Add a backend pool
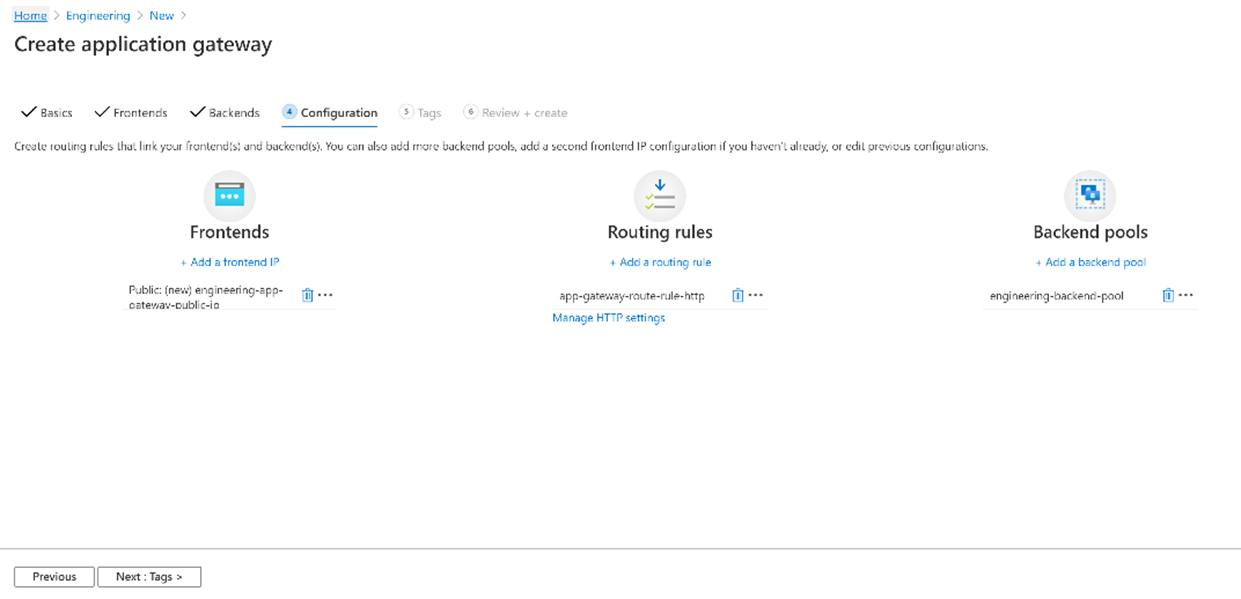 coord(1090,262)
